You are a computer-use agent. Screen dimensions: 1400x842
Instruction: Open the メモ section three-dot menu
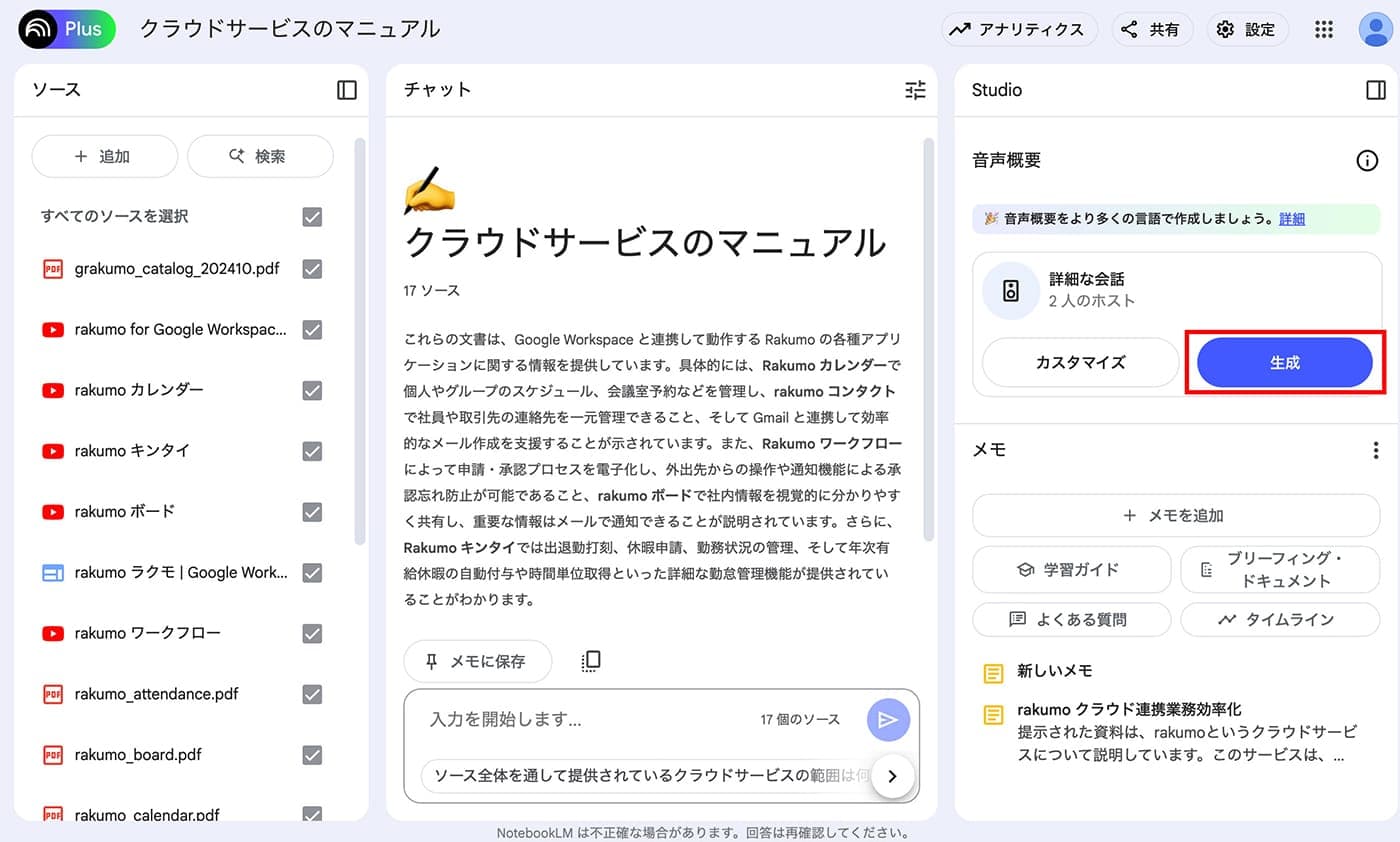coord(1376,450)
